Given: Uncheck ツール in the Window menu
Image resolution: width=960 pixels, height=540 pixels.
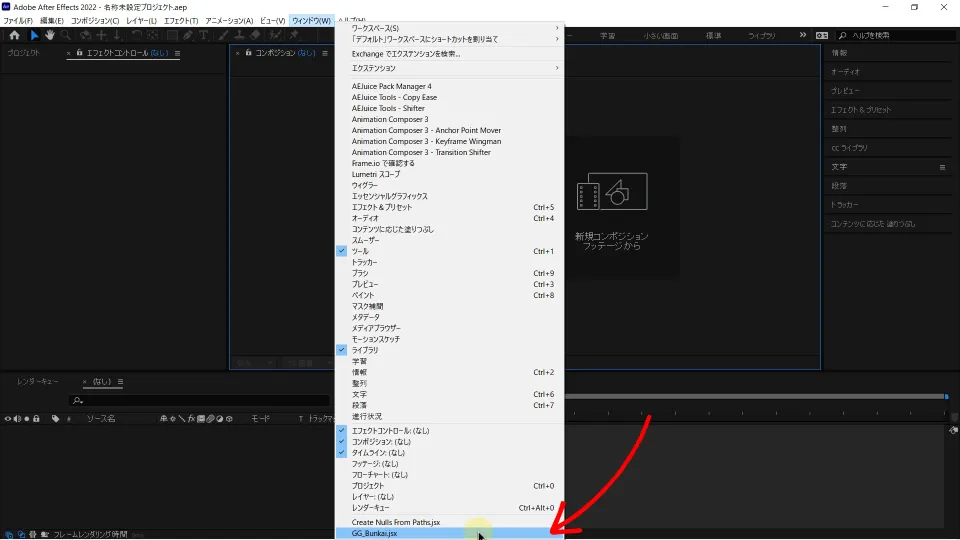Looking at the screenshot, I should [x=450, y=251].
